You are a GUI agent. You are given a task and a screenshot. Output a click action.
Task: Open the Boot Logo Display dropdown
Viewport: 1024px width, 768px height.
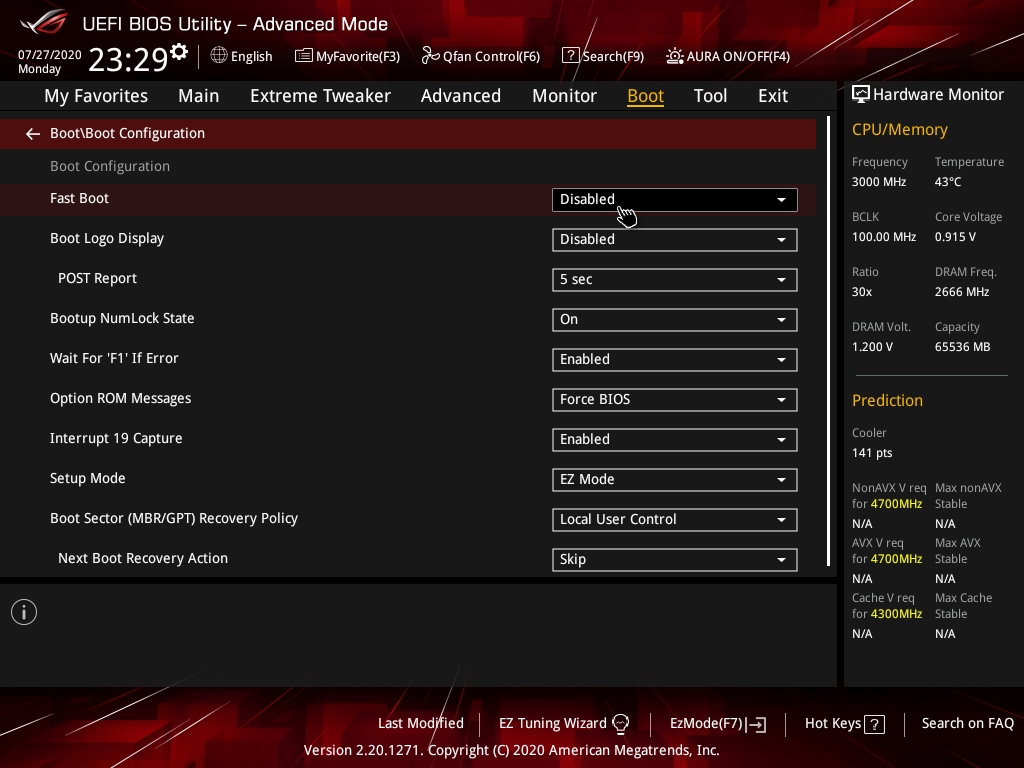pos(675,240)
